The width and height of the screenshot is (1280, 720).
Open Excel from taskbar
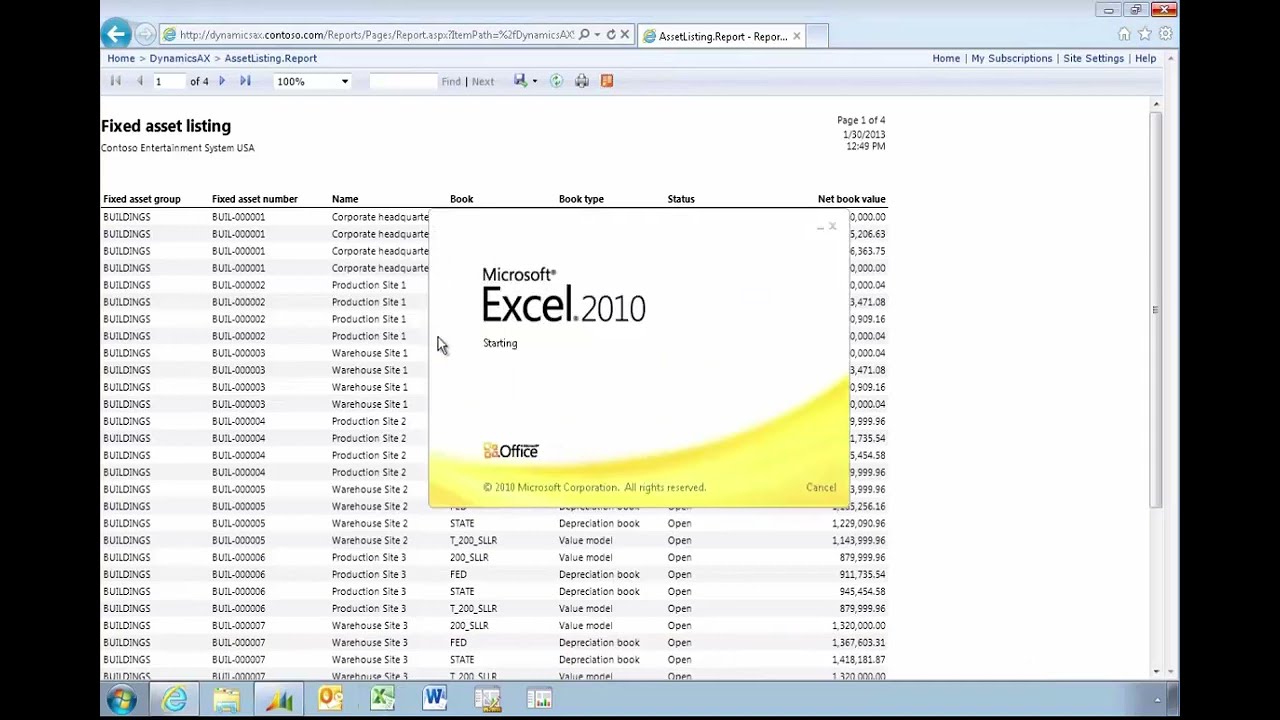click(382, 700)
